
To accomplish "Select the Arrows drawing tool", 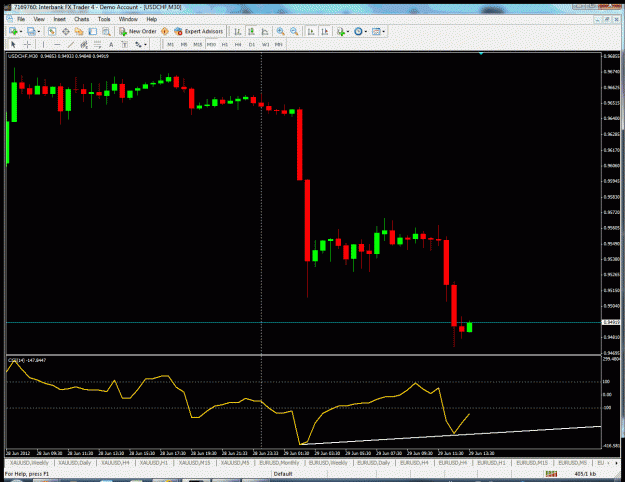I will pyautogui.click(x=138, y=44).
